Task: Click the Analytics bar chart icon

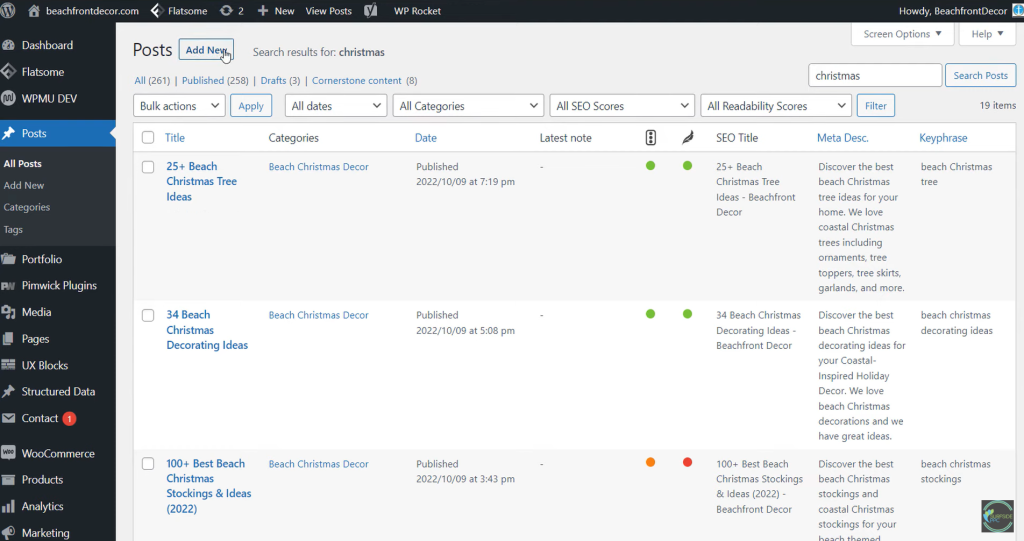Action: pos(8,506)
